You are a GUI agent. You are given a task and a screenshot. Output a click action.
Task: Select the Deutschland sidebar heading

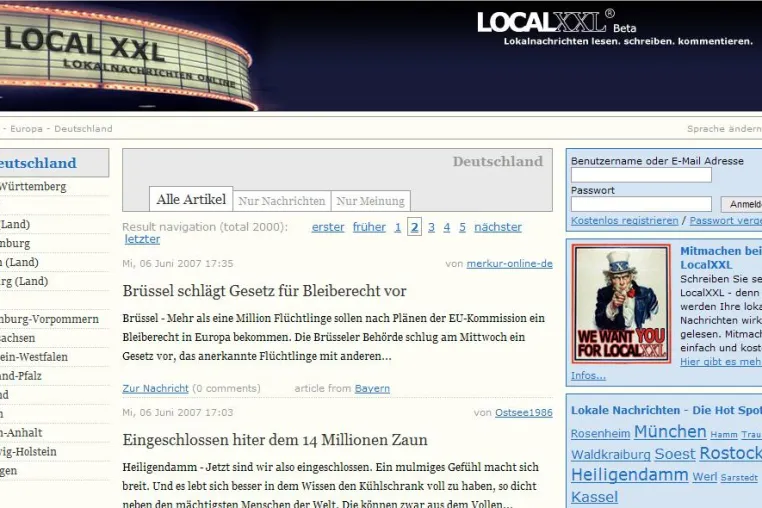pyautogui.click(x=38, y=163)
